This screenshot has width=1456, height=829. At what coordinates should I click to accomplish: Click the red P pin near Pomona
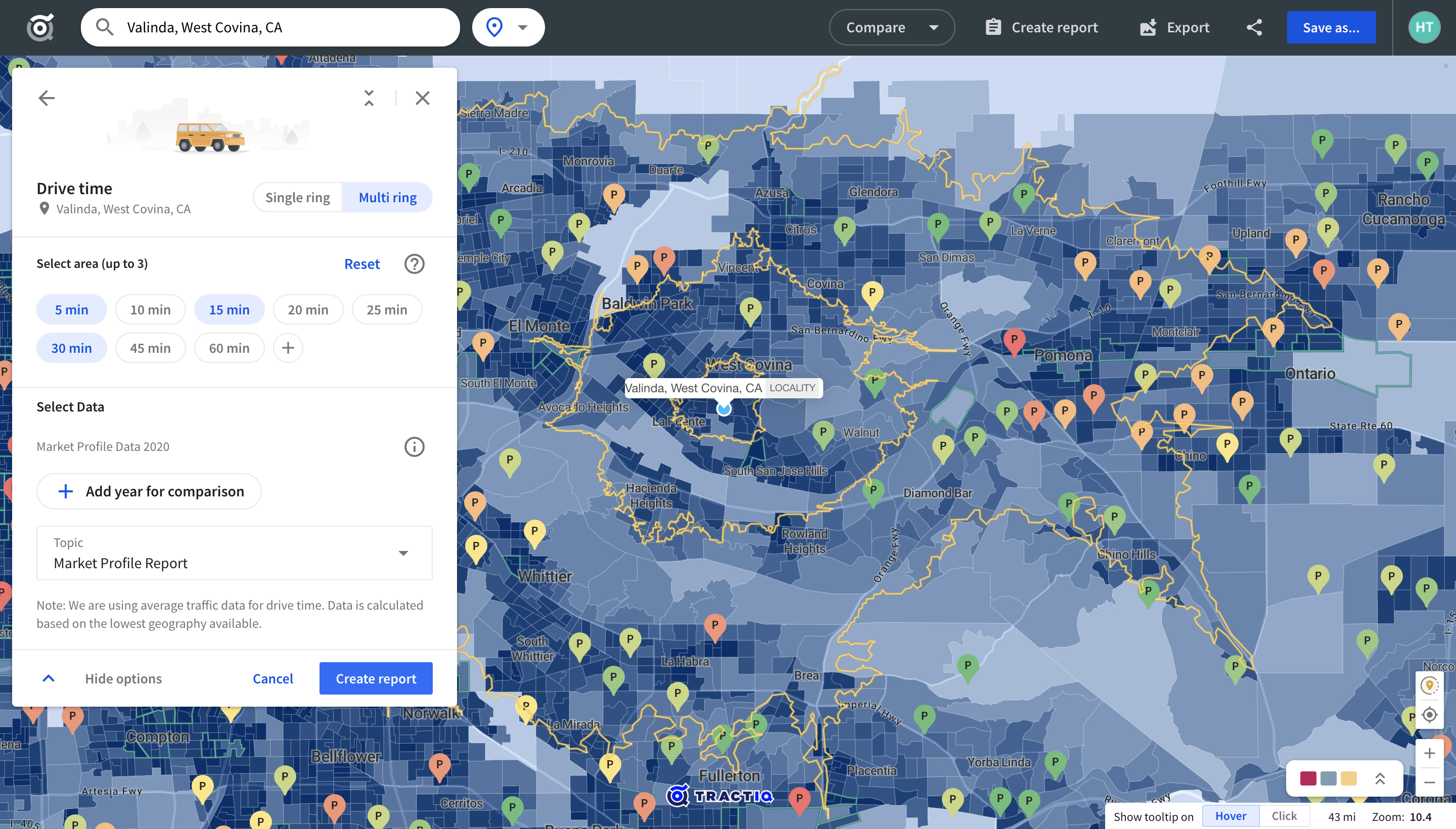[1014, 342]
